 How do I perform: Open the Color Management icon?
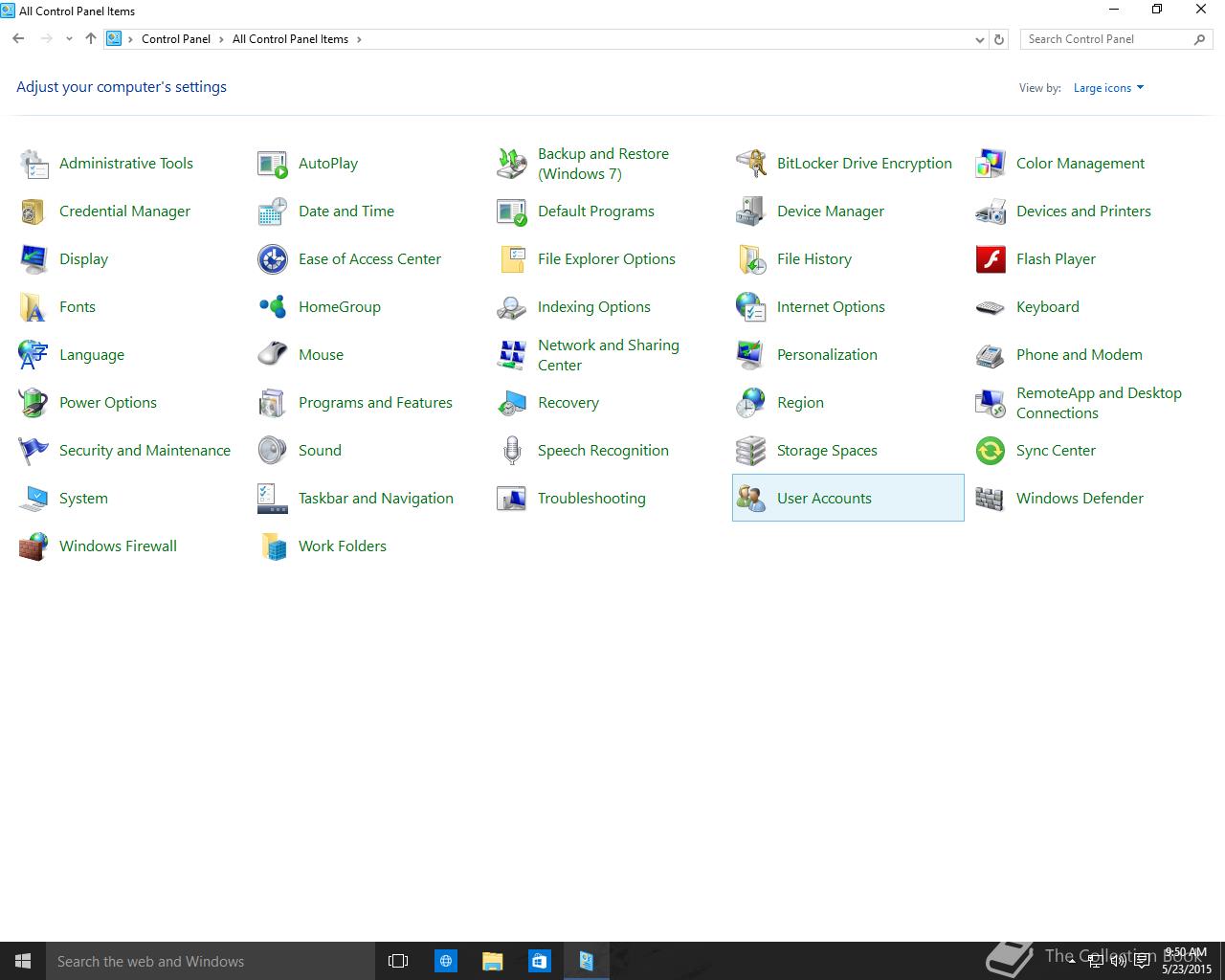click(x=991, y=164)
